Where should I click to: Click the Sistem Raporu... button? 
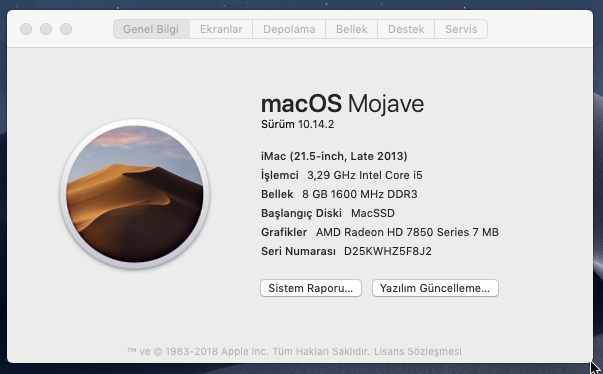tap(311, 288)
